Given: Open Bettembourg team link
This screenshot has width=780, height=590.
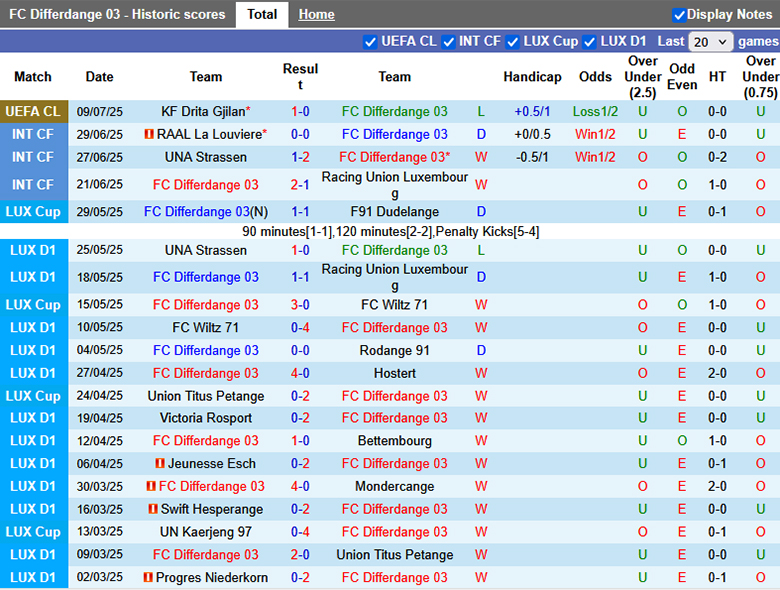Looking at the screenshot, I should click(394, 441).
